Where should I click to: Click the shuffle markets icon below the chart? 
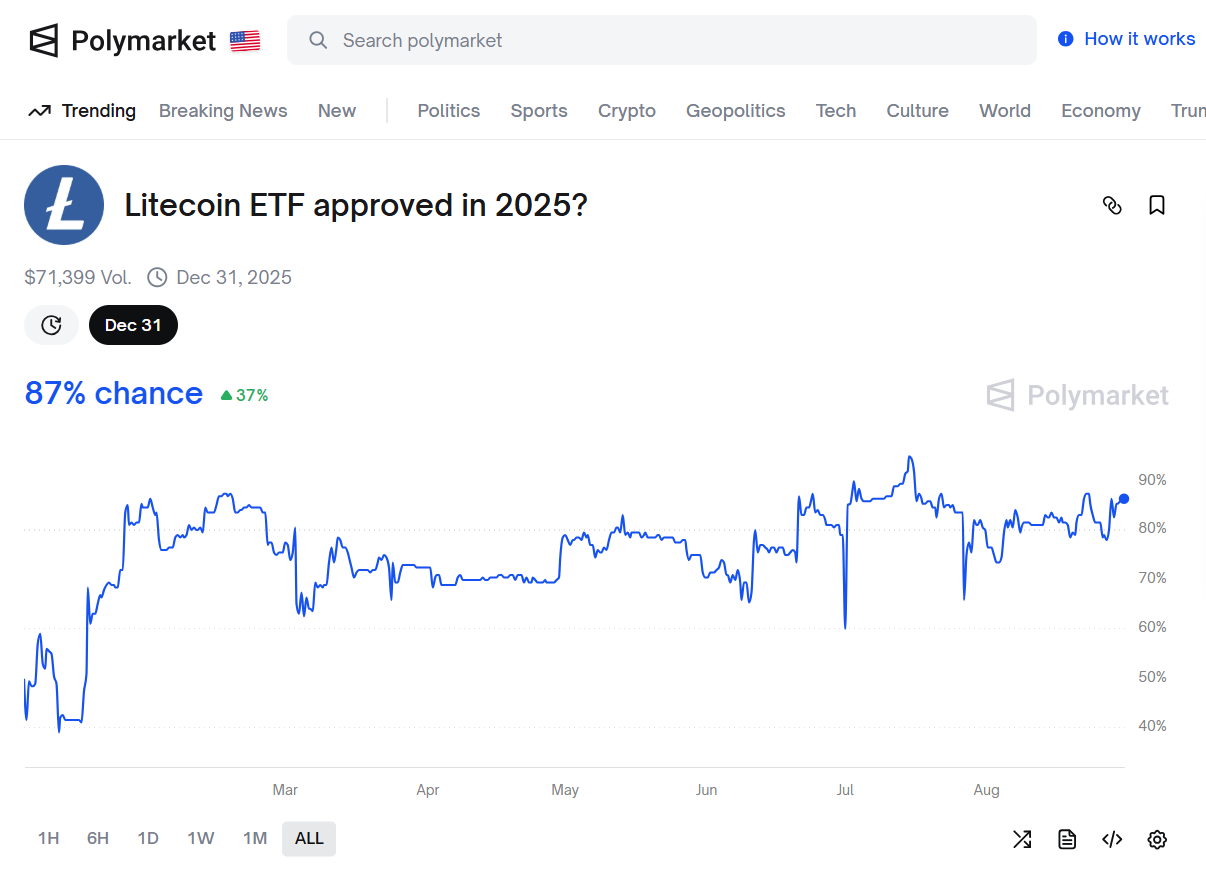point(1022,839)
